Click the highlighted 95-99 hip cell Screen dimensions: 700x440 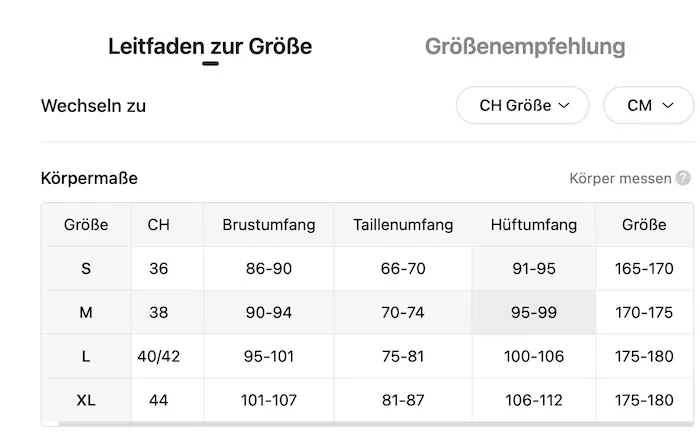pyautogui.click(x=534, y=312)
